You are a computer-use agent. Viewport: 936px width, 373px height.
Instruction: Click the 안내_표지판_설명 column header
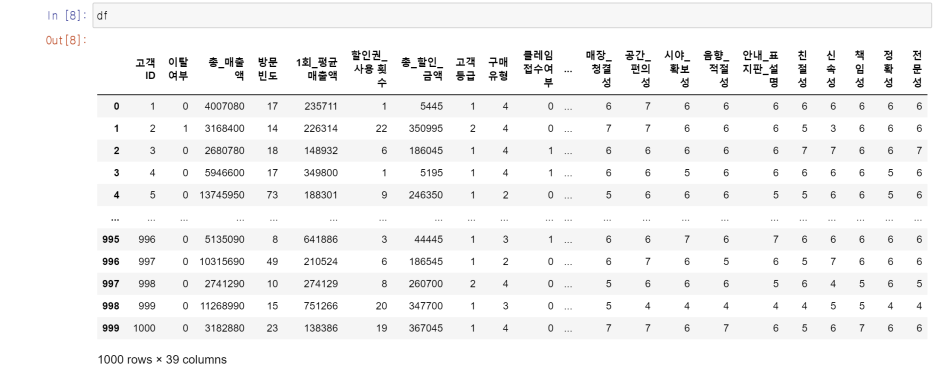(760, 70)
